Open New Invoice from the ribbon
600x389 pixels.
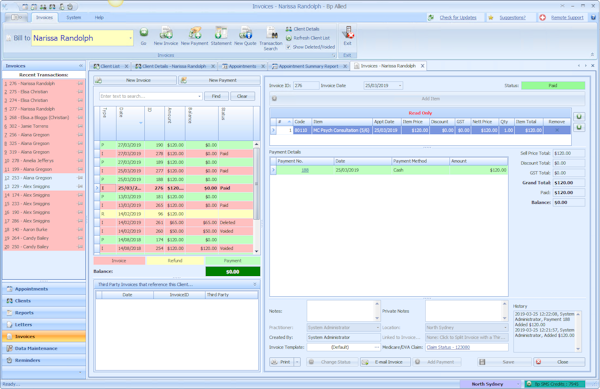pyautogui.click(x=166, y=36)
